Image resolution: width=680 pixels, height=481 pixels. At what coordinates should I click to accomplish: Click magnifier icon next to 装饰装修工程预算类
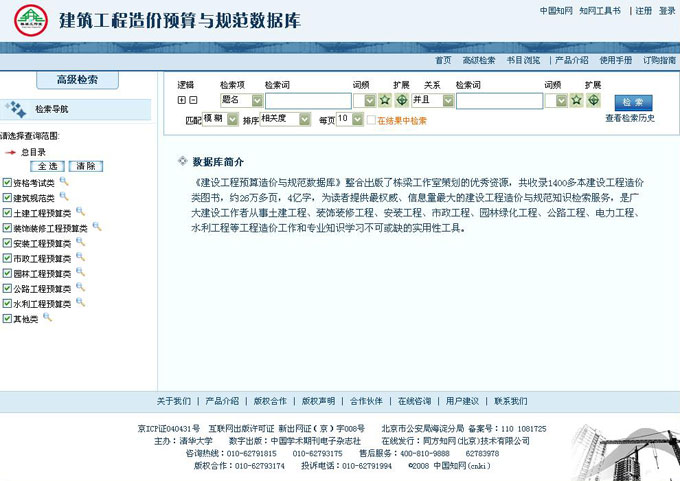[x=97, y=227]
